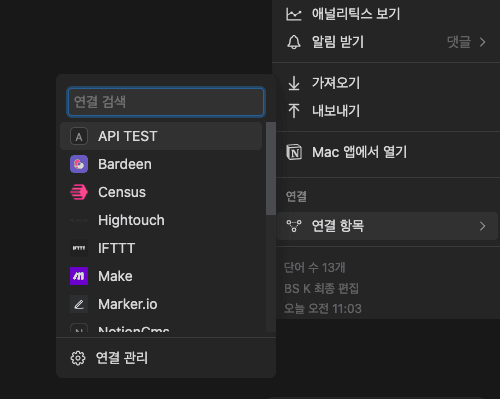Select IFTTT connection
The height and width of the screenshot is (399, 500).
pyautogui.click(x=161, y=248)
